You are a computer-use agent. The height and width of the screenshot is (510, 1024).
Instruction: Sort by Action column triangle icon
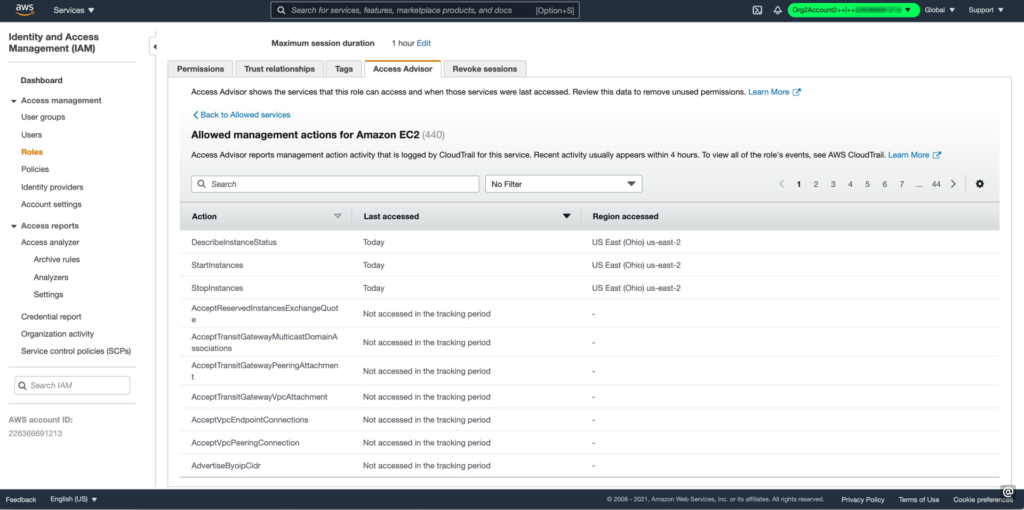tap(338, 216)
